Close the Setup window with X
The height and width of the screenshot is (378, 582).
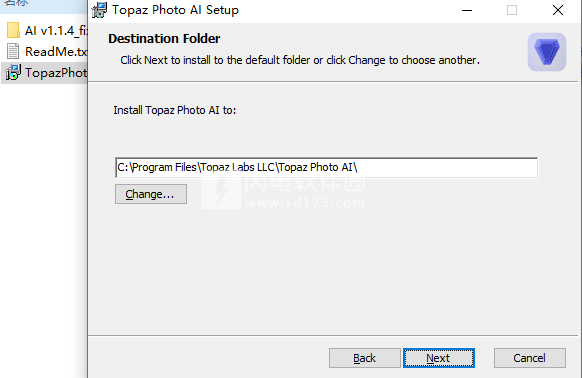pos(558,10)
